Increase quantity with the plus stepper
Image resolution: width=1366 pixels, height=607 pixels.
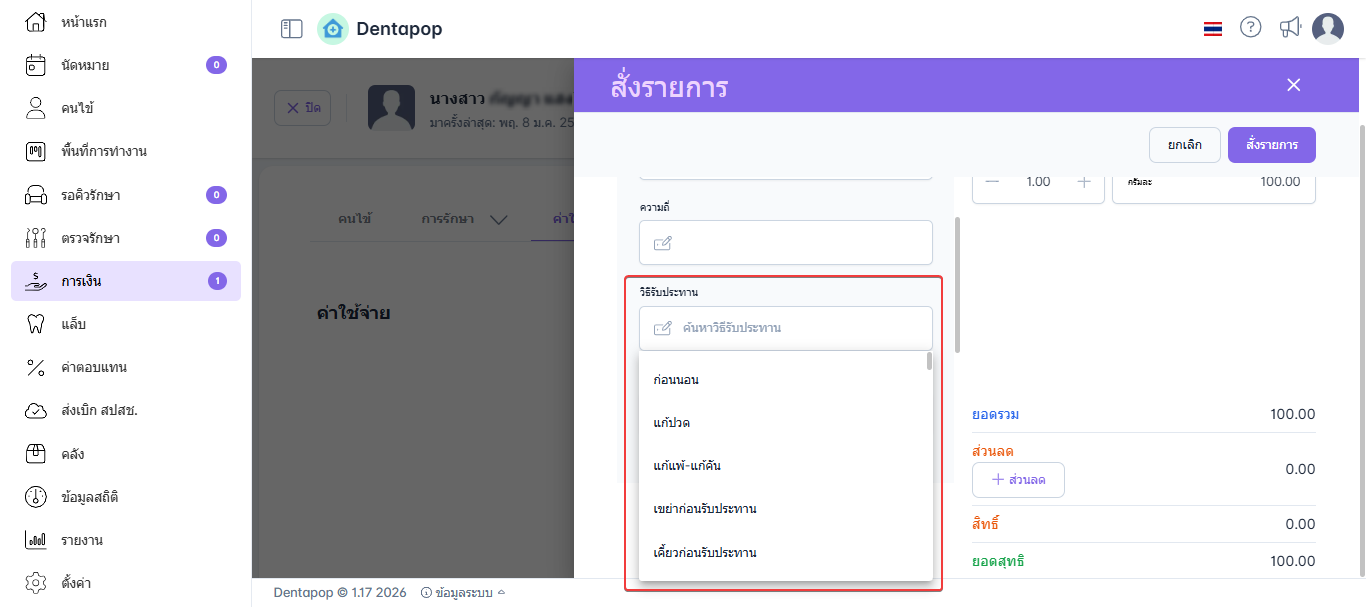tap(1083, 182)
